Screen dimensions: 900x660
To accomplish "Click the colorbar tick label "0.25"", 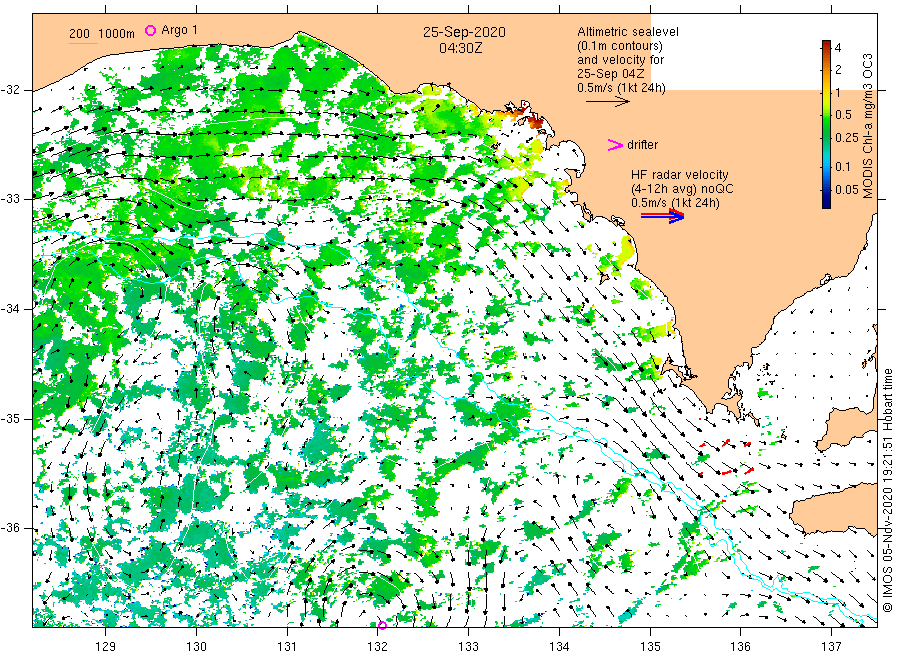I will 847,138.
